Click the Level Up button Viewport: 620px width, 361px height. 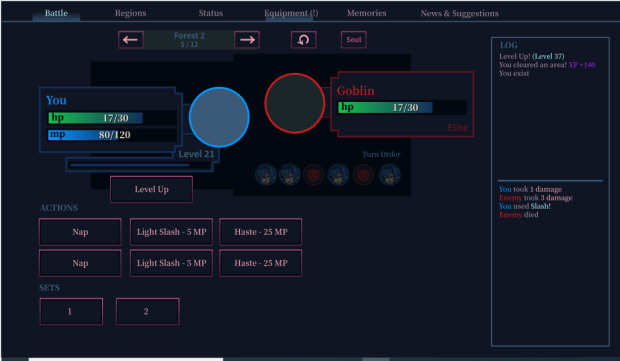[151, 189]
